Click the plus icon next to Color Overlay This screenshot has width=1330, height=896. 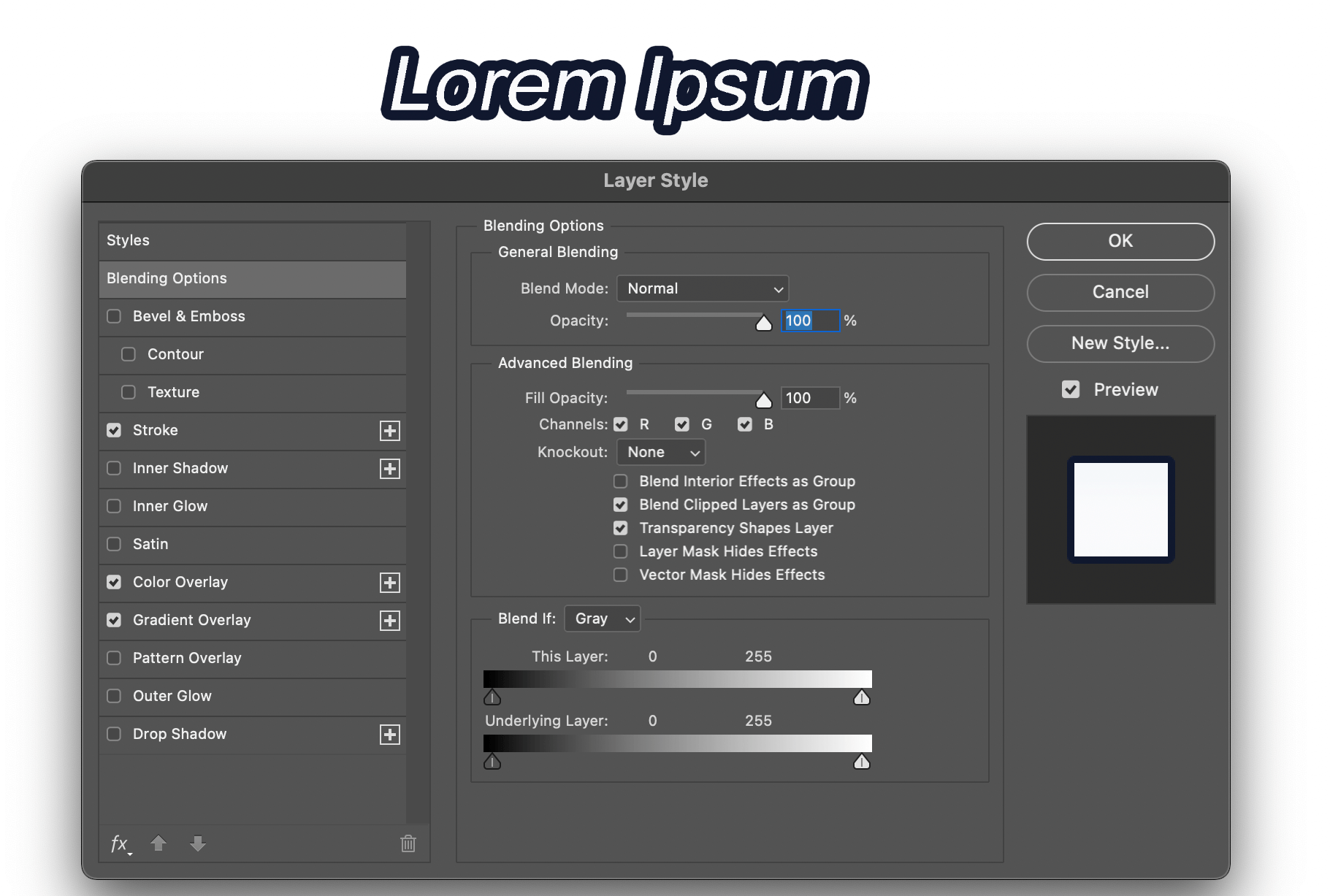(x=390, y=582)
